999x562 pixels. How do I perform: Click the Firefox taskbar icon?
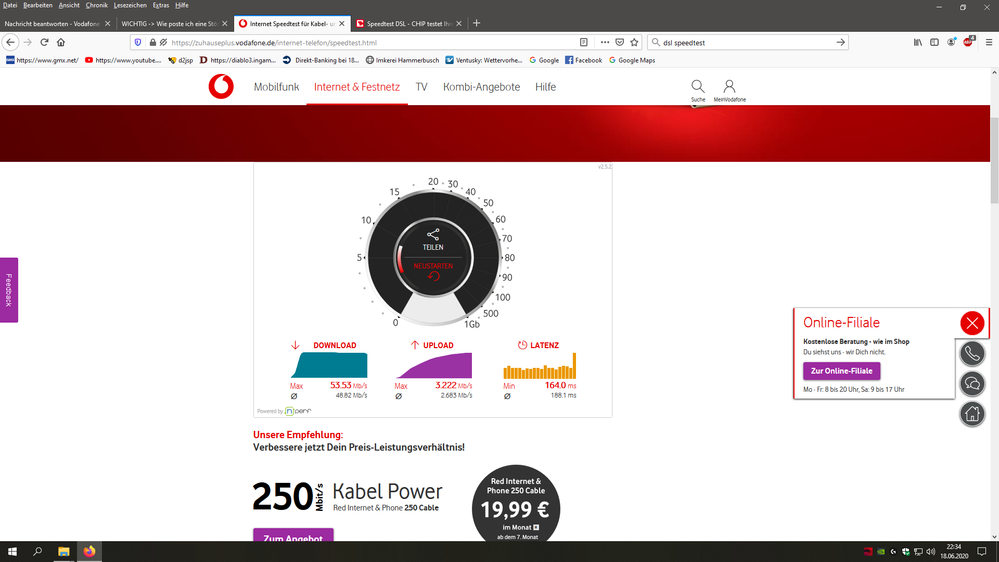point(89,552)
